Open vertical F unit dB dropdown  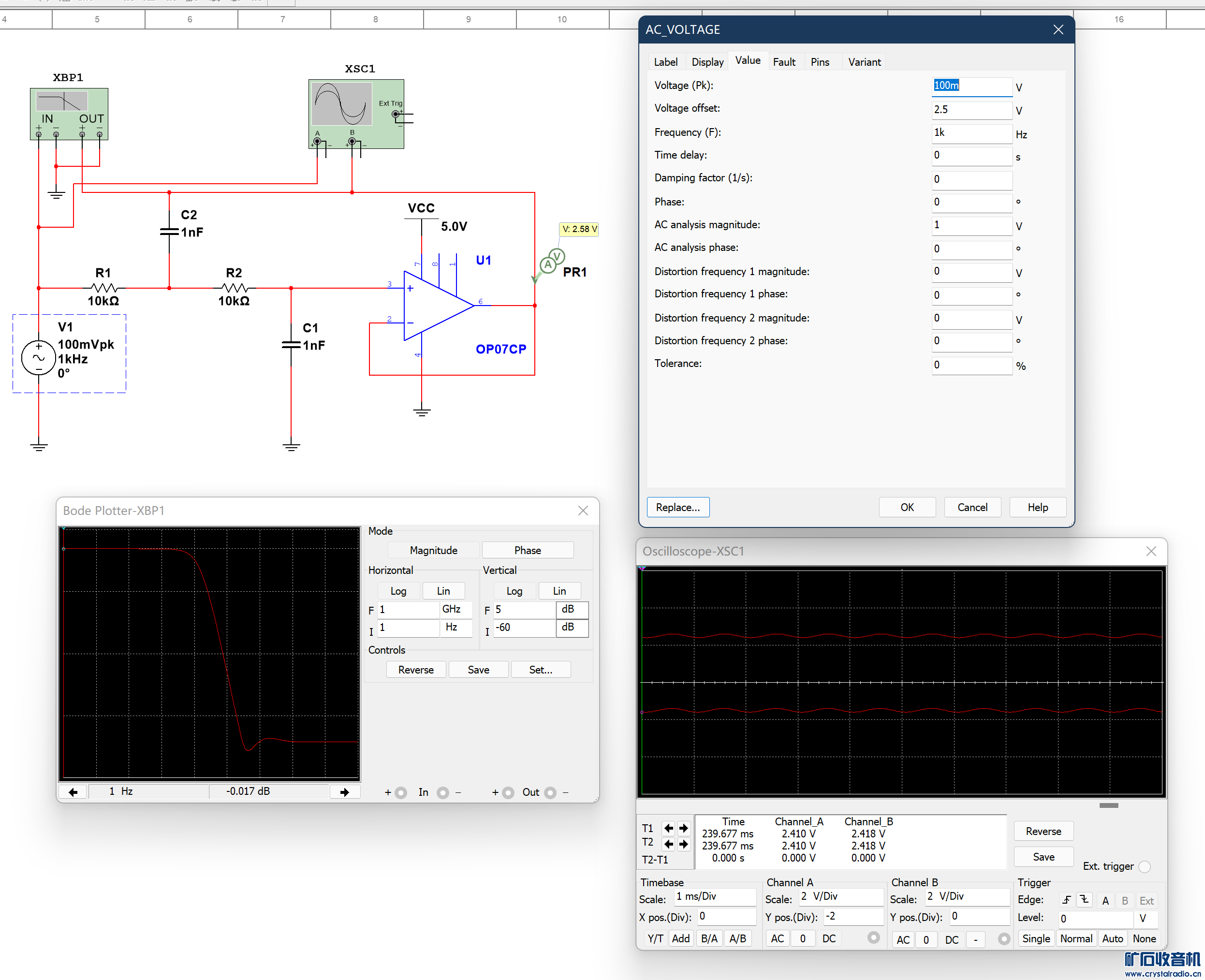[x=572, y=609]
